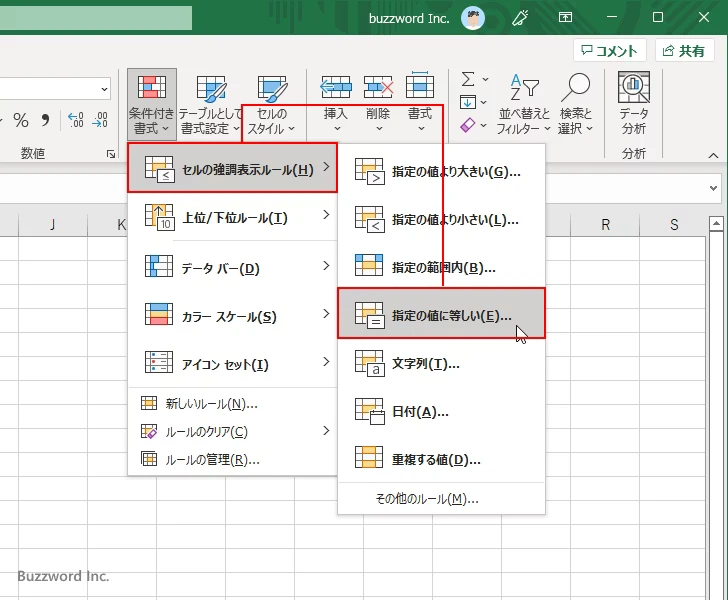728x600 pixels.
Task: Choose 指定の値より大きい(G) greater than rule
Action: [441, 172]
